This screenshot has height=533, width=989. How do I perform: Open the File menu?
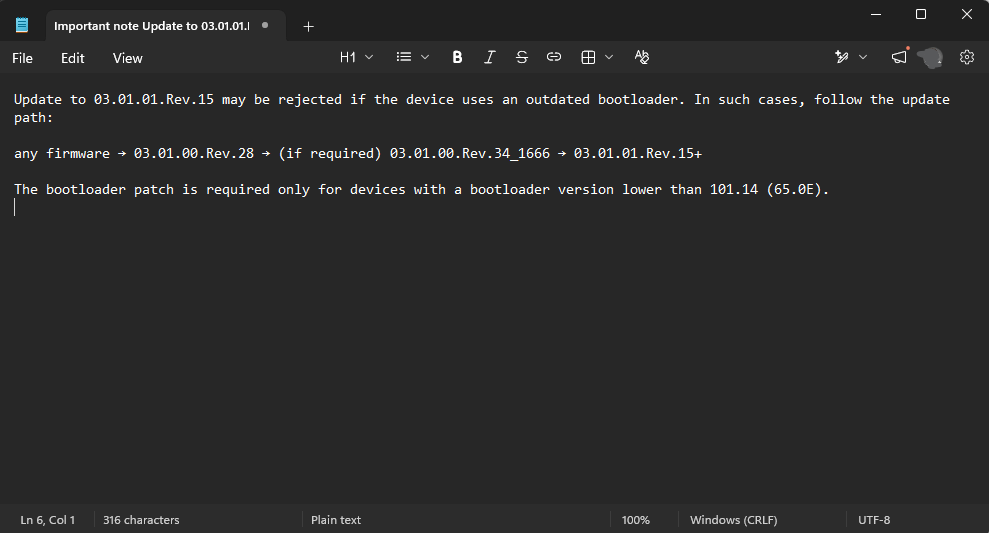click(22, 58)
